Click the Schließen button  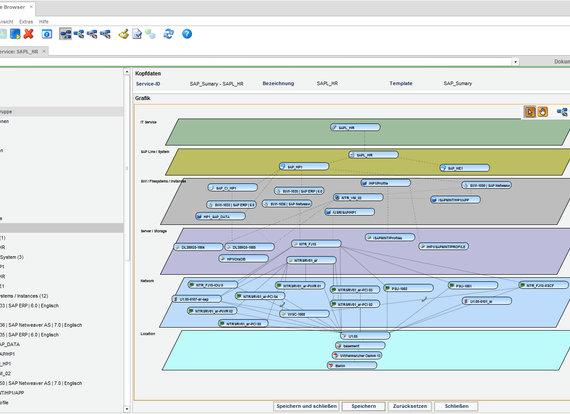pos(456,406)
